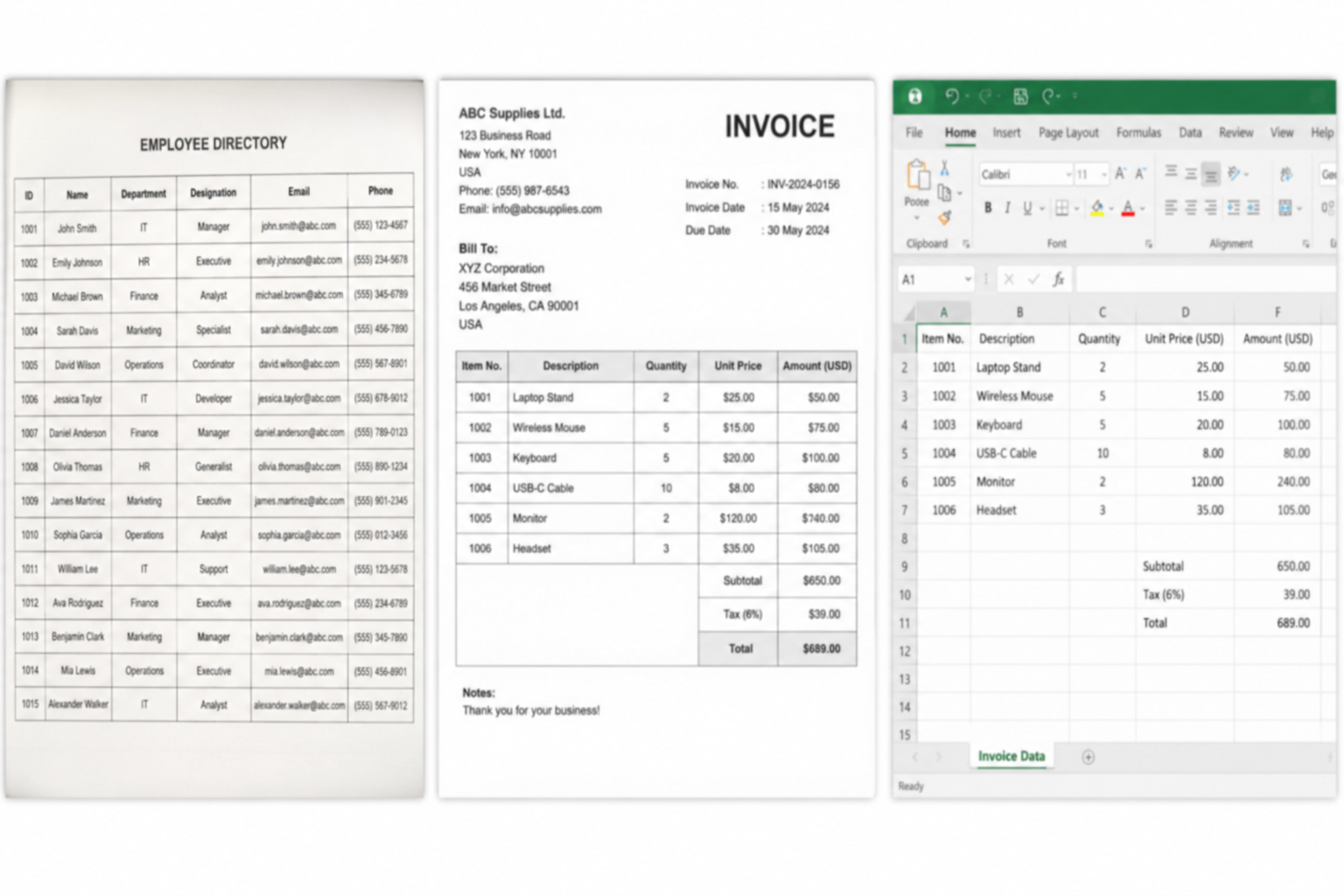This screenshot has width=1344, height=896.
Task: Click into the formula bar input
Action: click(1205, 279)
